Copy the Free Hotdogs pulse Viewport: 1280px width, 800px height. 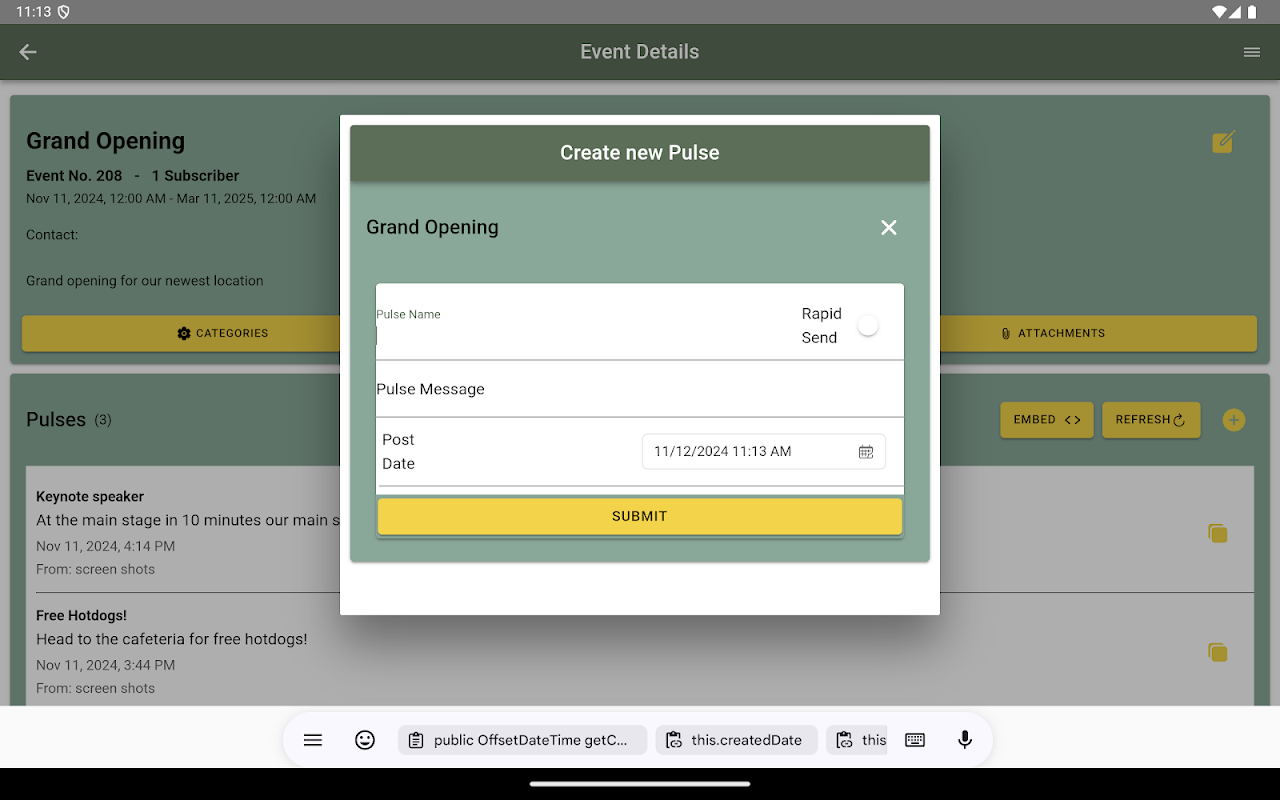[x=1217, y=653]
